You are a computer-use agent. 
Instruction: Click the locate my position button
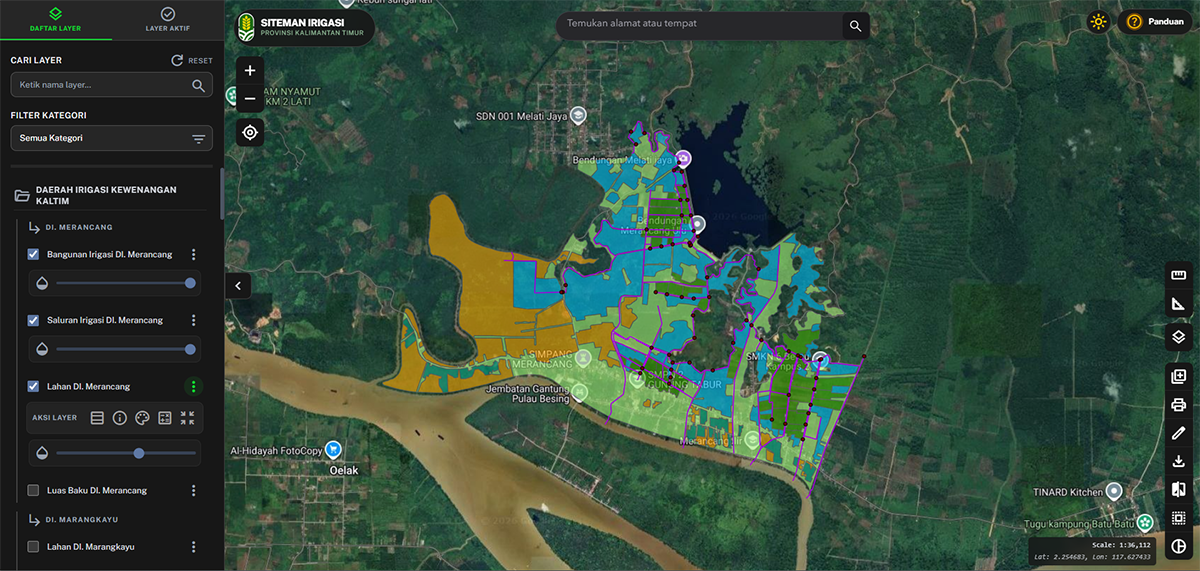pyautogui.click(x=250, y=132)
